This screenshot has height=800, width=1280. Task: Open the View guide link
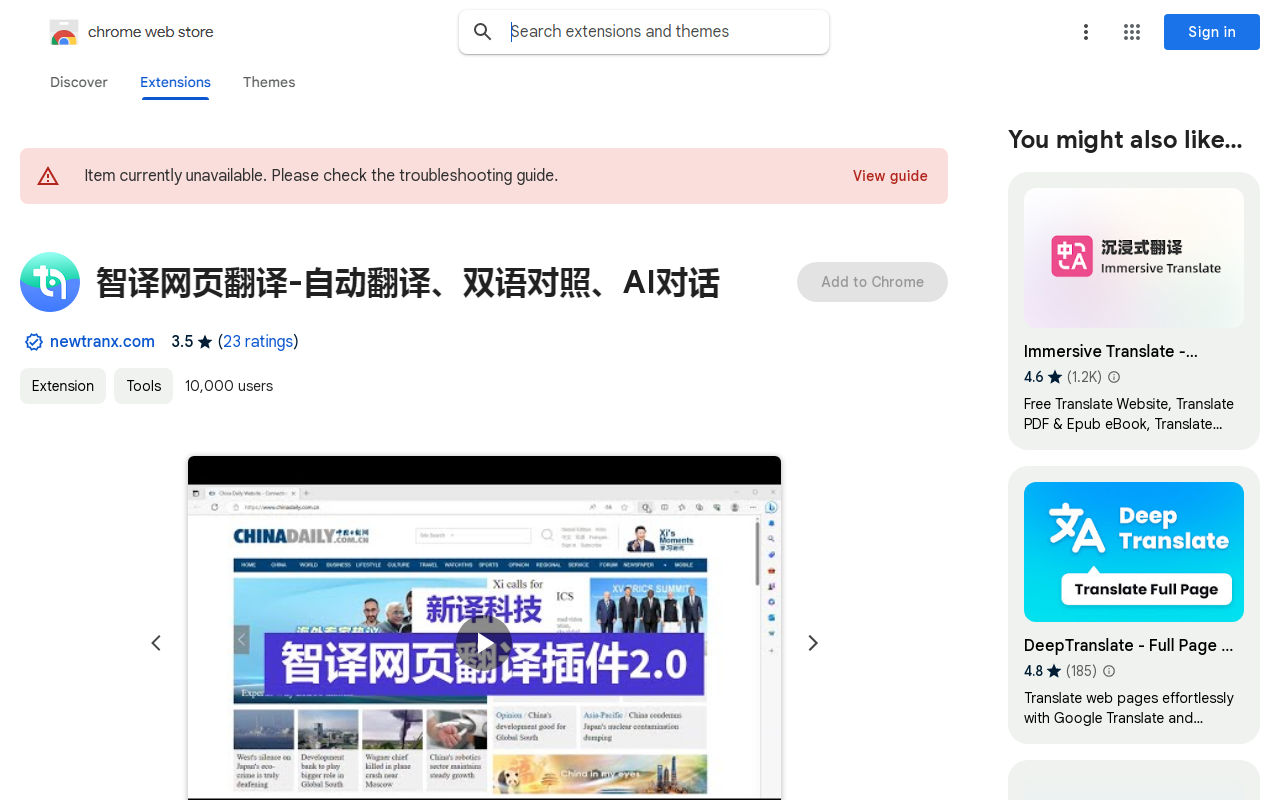(890, 176)
